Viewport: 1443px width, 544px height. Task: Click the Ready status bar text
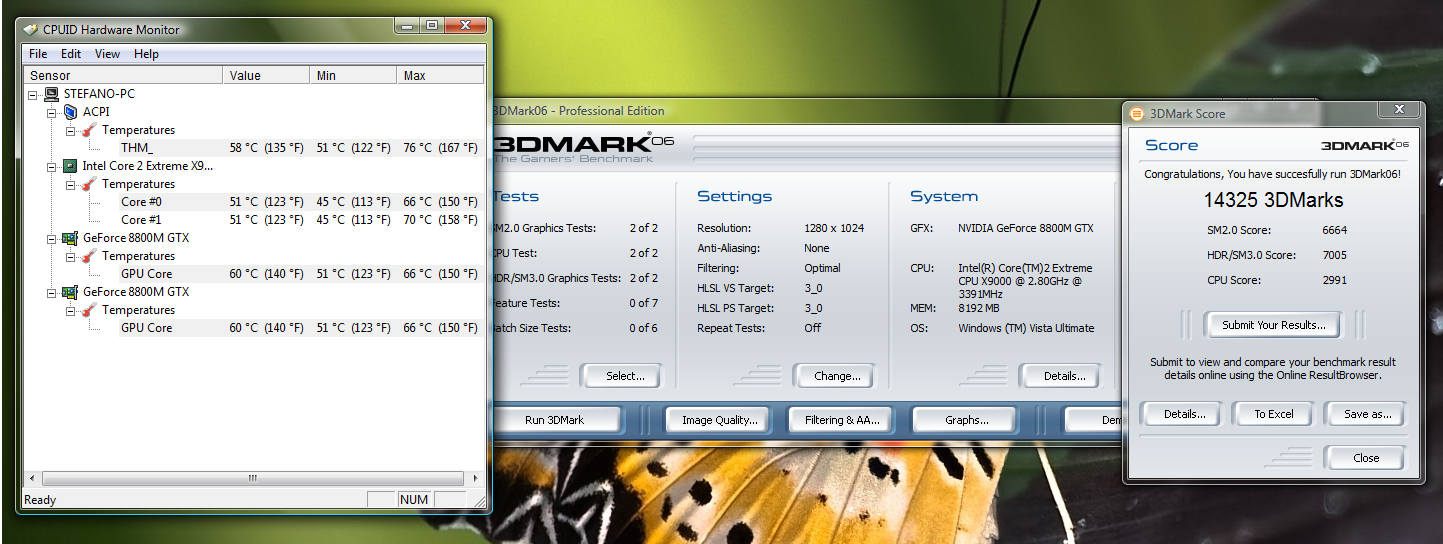tap(40, 500)
